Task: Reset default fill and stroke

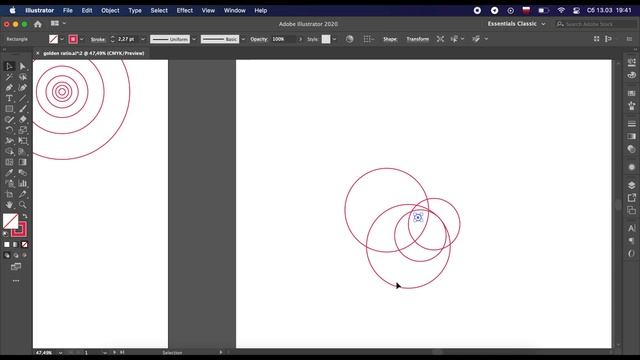Action: 5,234
